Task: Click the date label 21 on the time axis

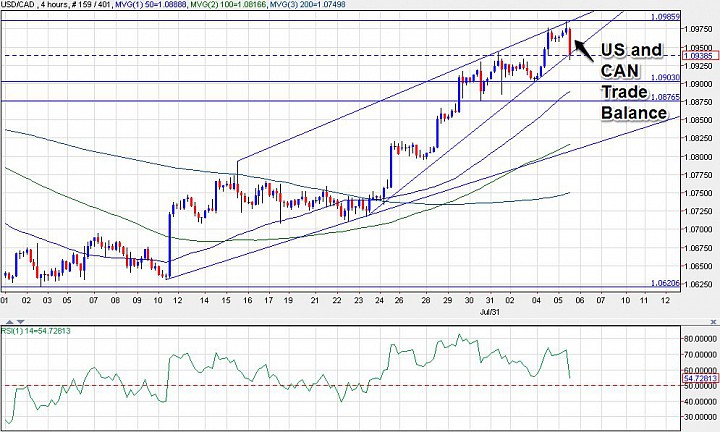Action: pyautogui.click(x=315, y=300)
